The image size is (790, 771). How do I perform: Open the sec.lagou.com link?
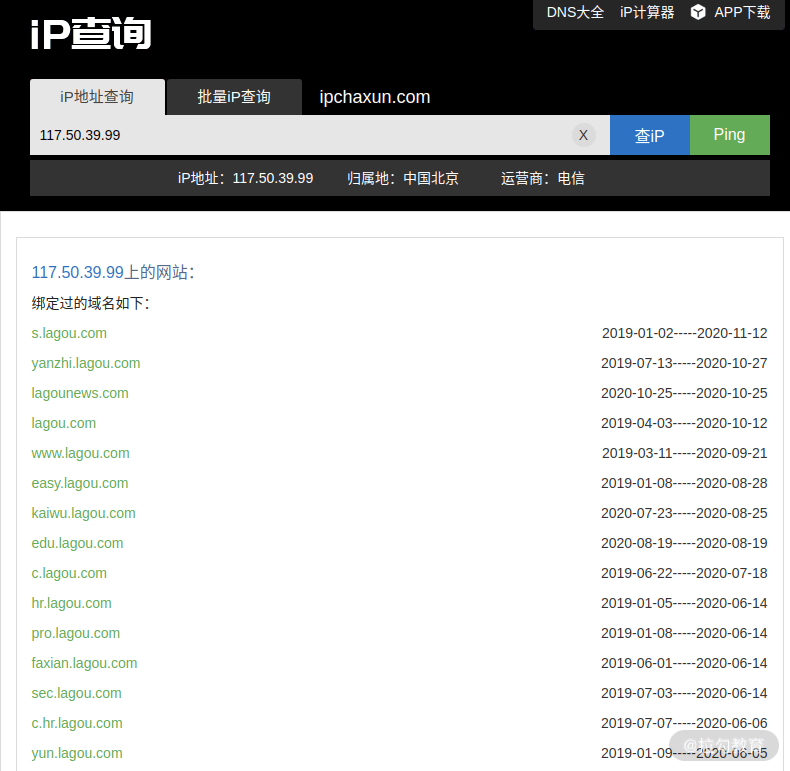click(x=77, y=693)
